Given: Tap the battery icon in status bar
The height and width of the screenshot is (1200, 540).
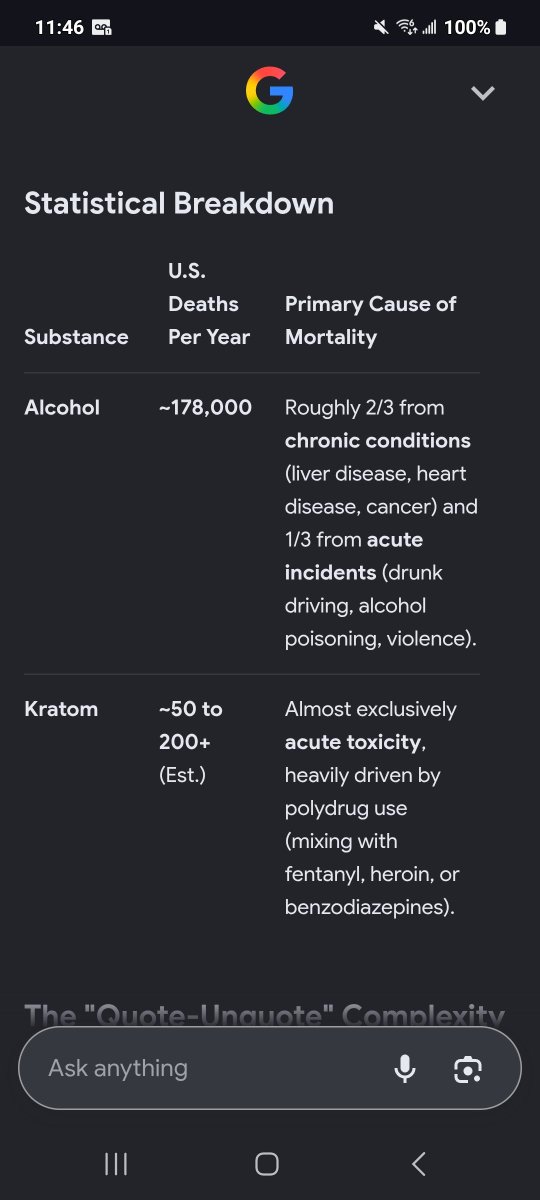Looking at the screenshot, I should pyautogui.click(x=500, y=28).
